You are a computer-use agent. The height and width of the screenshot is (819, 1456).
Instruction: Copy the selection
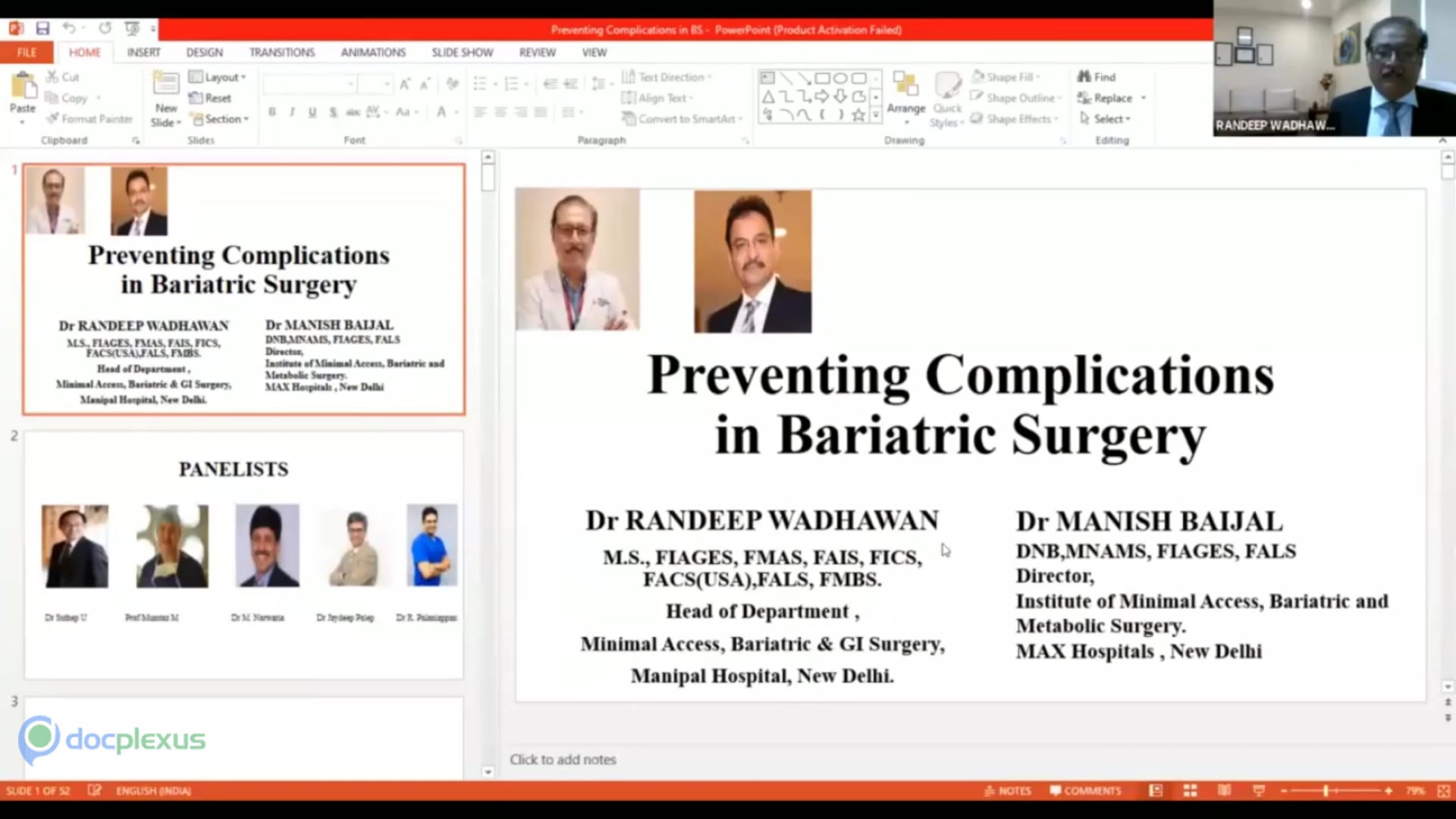66,98
